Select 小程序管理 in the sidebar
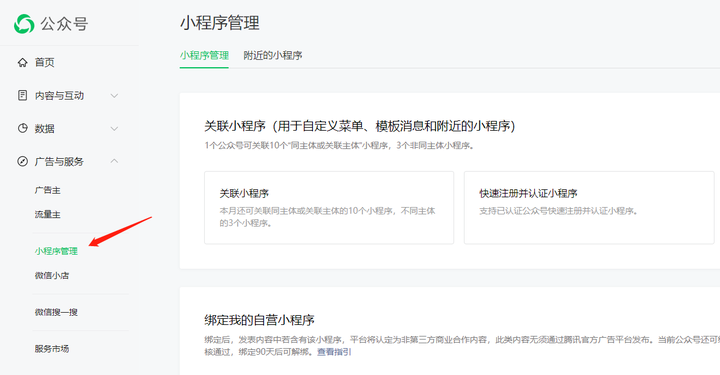Image resolution: width=720 pixels, height=375 pixels. [x=56, y=251]
